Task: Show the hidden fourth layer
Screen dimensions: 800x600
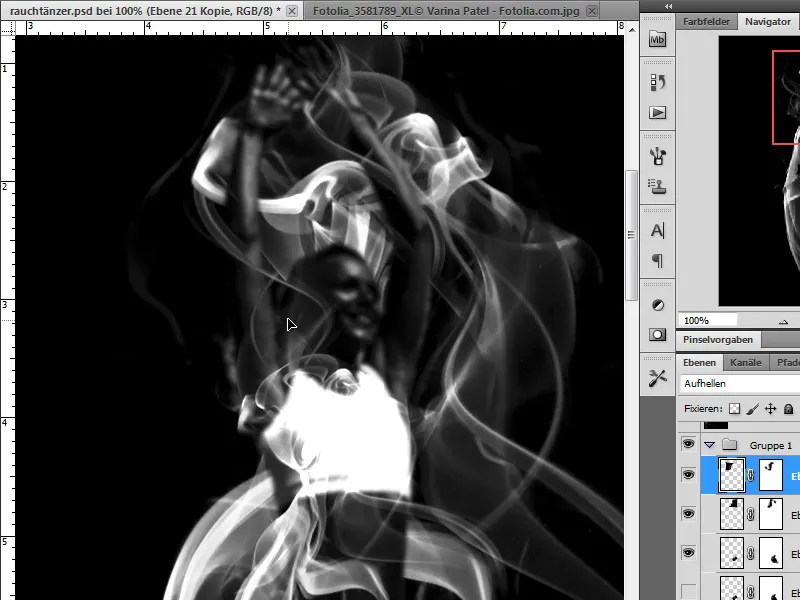Action: [688, 591]
